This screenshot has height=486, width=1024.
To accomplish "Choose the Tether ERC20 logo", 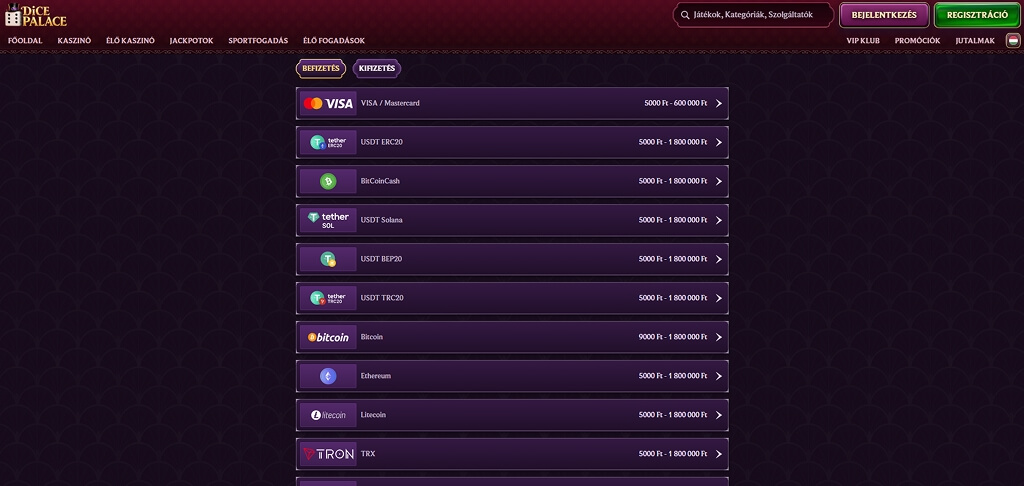I will pos(328,142).
